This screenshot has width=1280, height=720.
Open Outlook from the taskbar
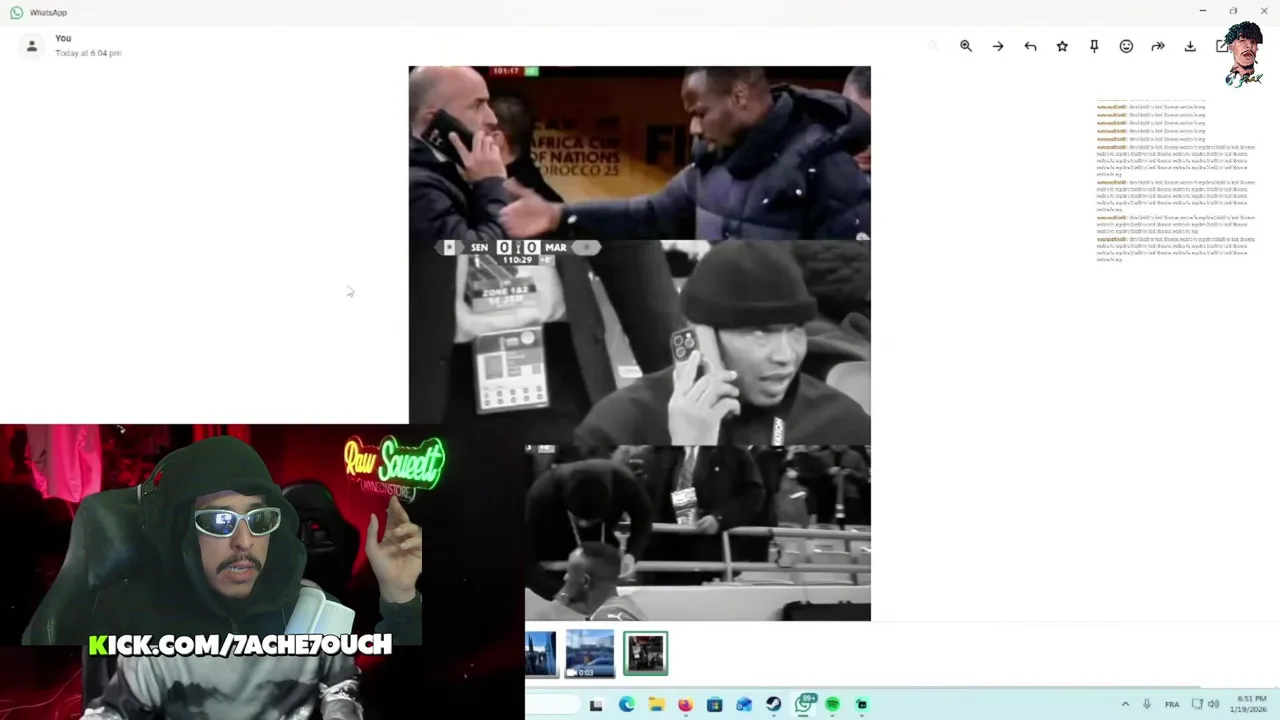tap(744, 705)
